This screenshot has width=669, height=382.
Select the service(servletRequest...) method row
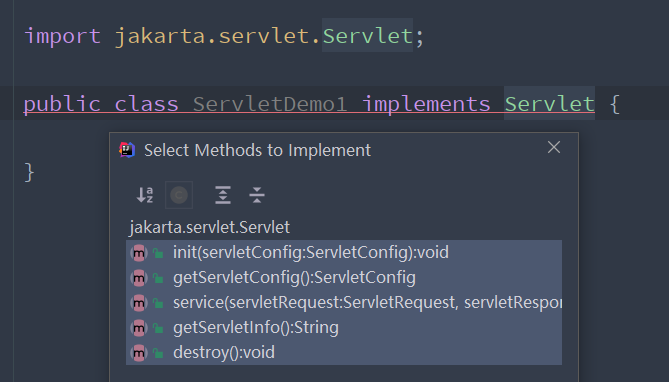pos(344,303)
